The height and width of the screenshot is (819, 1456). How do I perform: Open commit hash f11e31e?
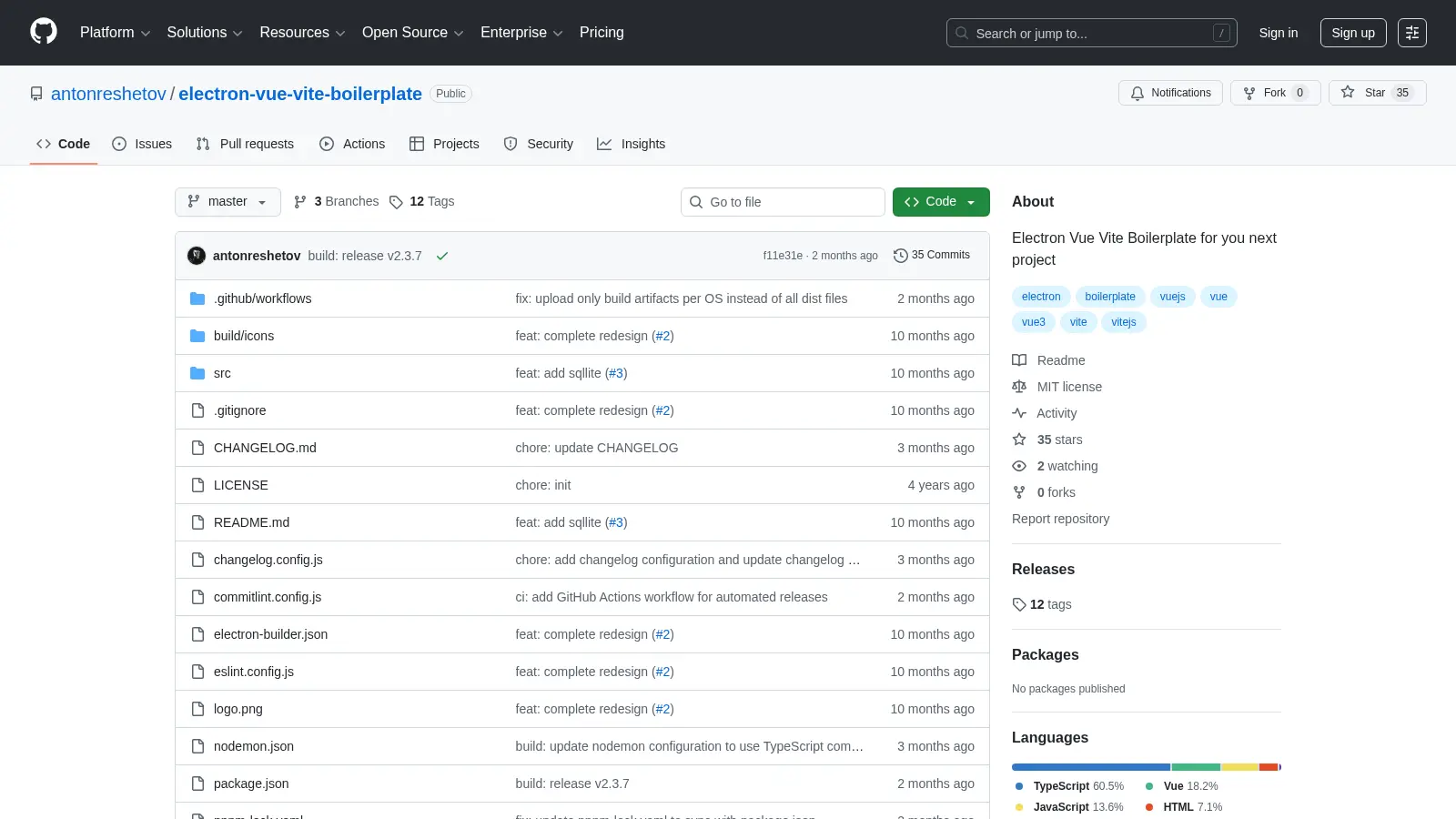(x=783, y=256)
